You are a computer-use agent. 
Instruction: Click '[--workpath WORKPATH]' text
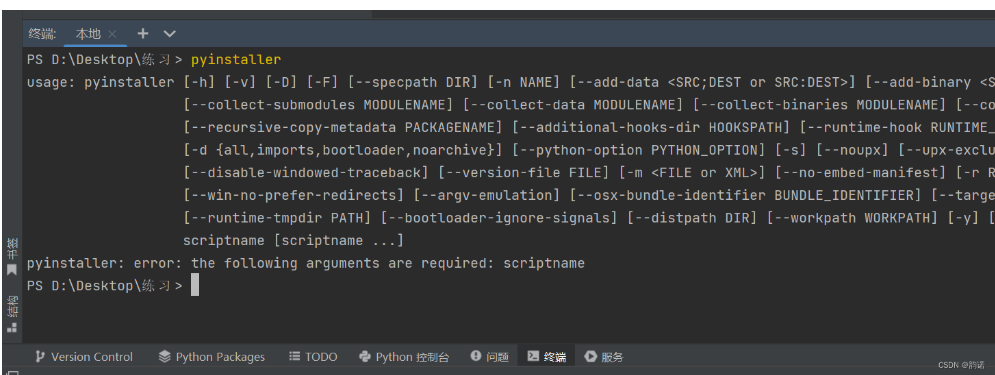click(x=853, y=218)
